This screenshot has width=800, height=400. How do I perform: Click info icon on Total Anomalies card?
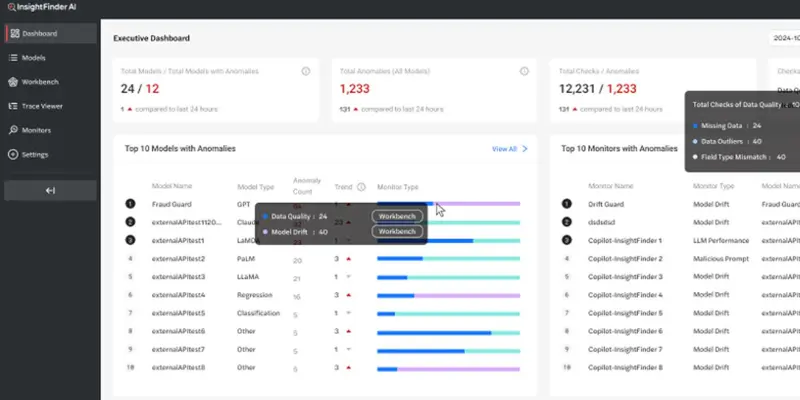[x=524, y=71]
